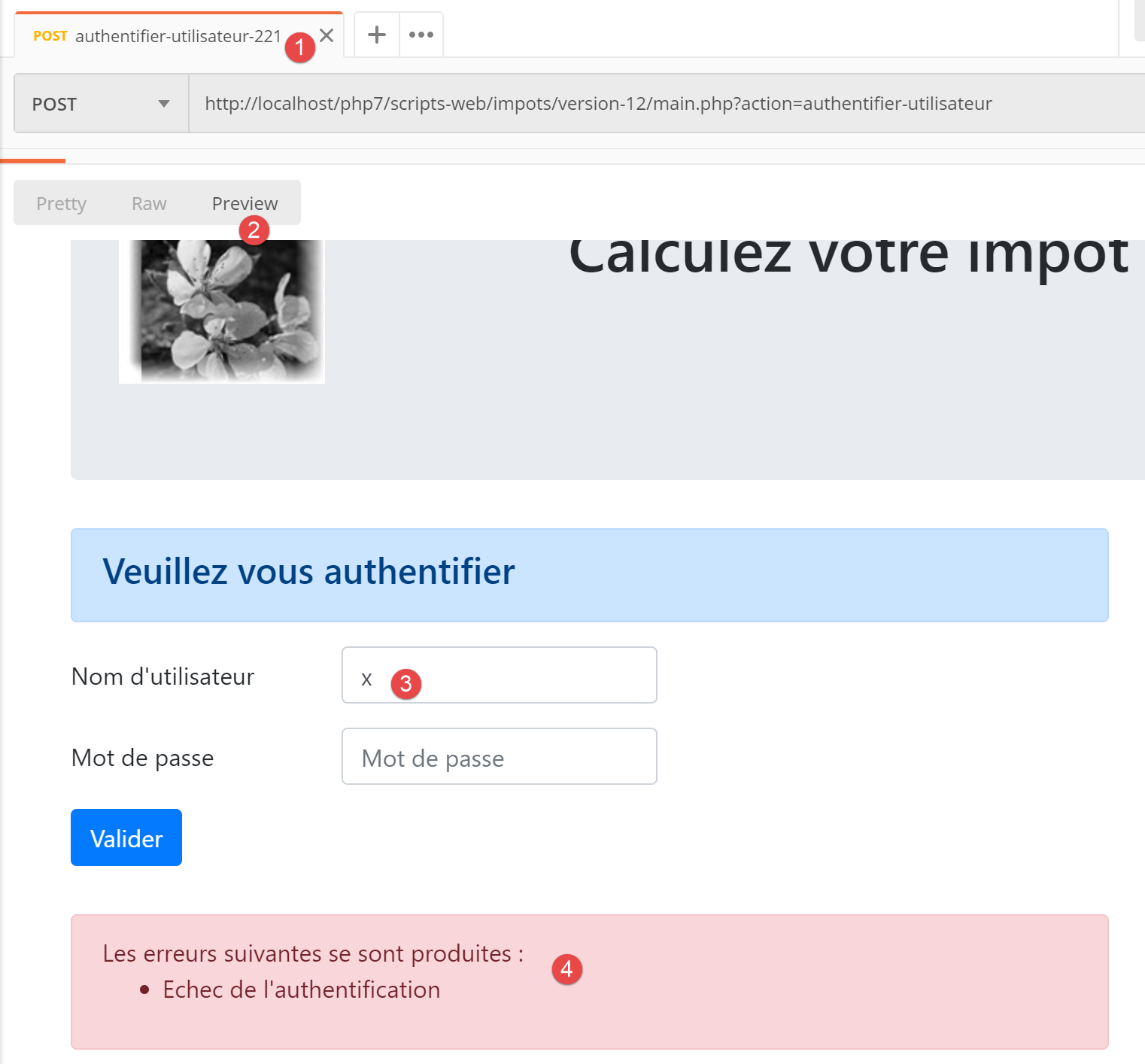Click the 'Veuillez vous authentifier' banner
The height and width of the screenshot is (1064, 1145).
coord(589,575)
